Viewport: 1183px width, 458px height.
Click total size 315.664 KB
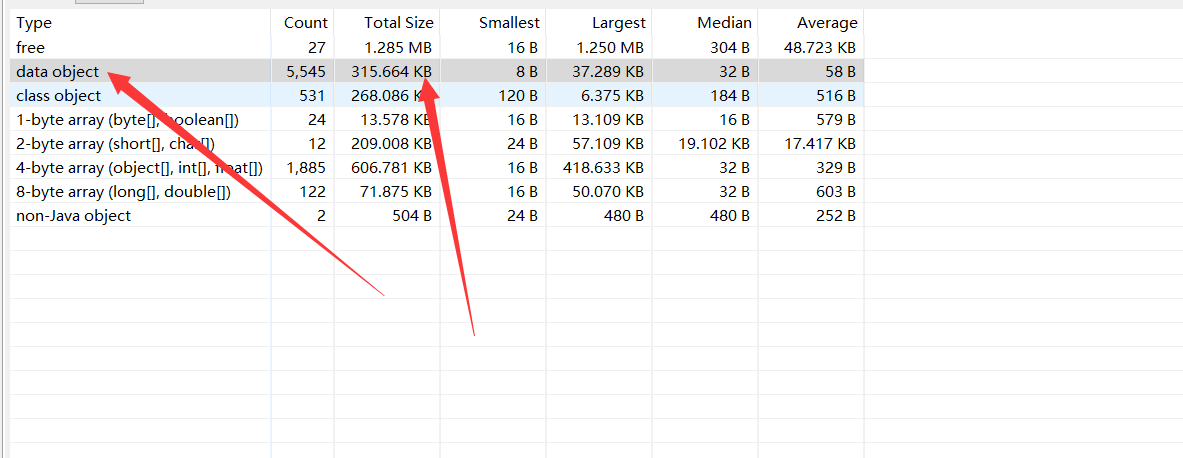392,72
